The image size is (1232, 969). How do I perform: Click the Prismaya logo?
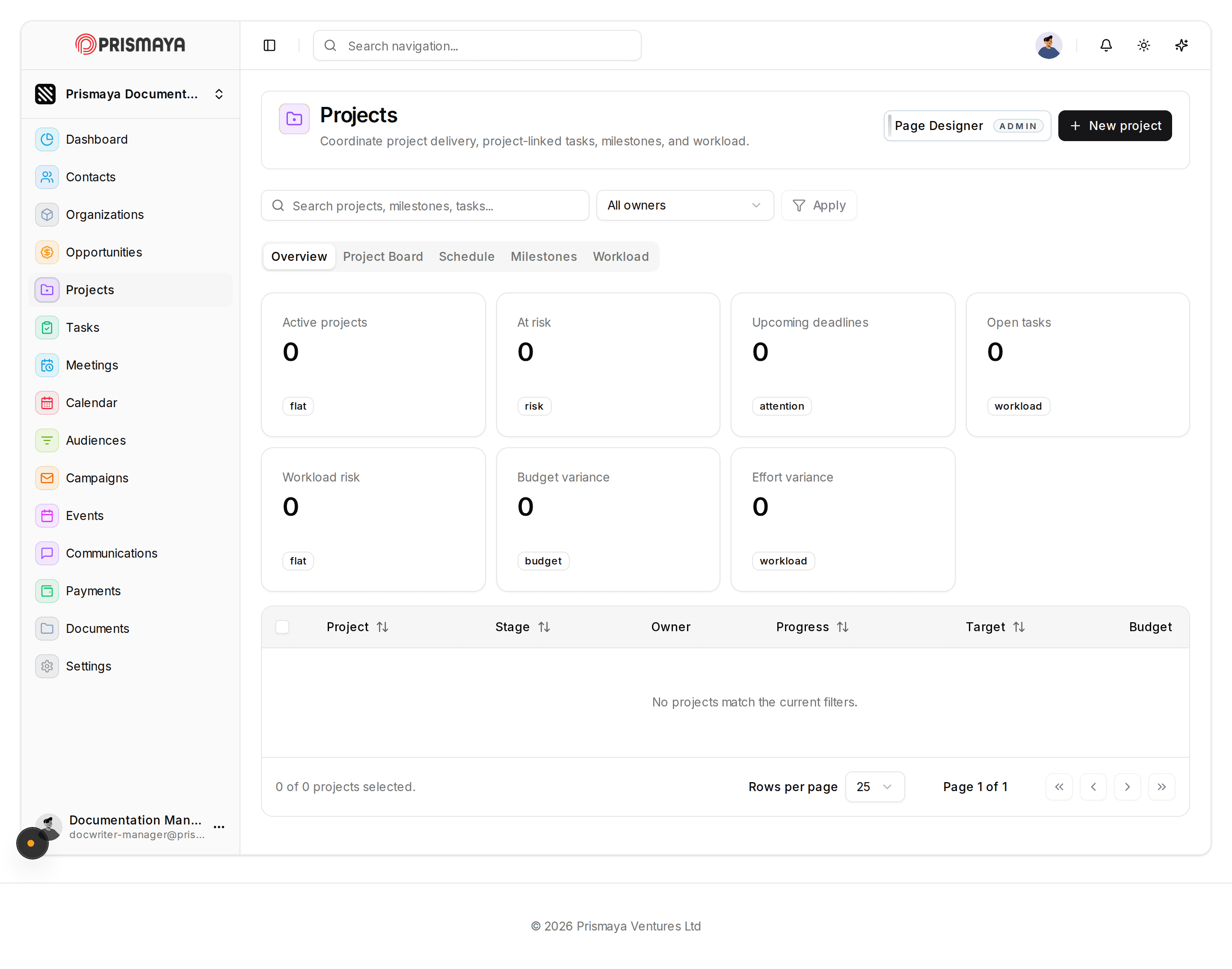pos(130,44)
